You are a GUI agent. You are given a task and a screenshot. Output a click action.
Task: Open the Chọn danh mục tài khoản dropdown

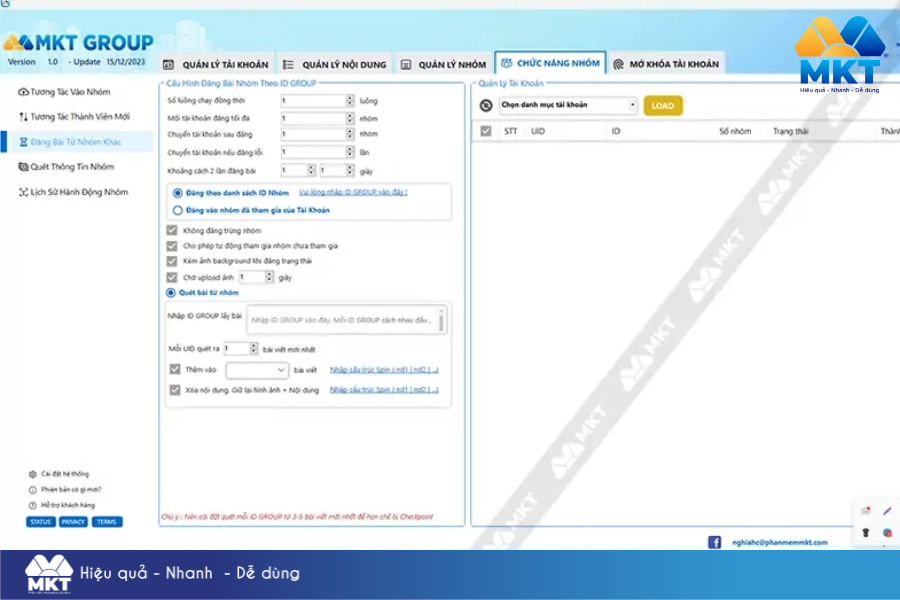pyautogui.click(x=567, y=105)
